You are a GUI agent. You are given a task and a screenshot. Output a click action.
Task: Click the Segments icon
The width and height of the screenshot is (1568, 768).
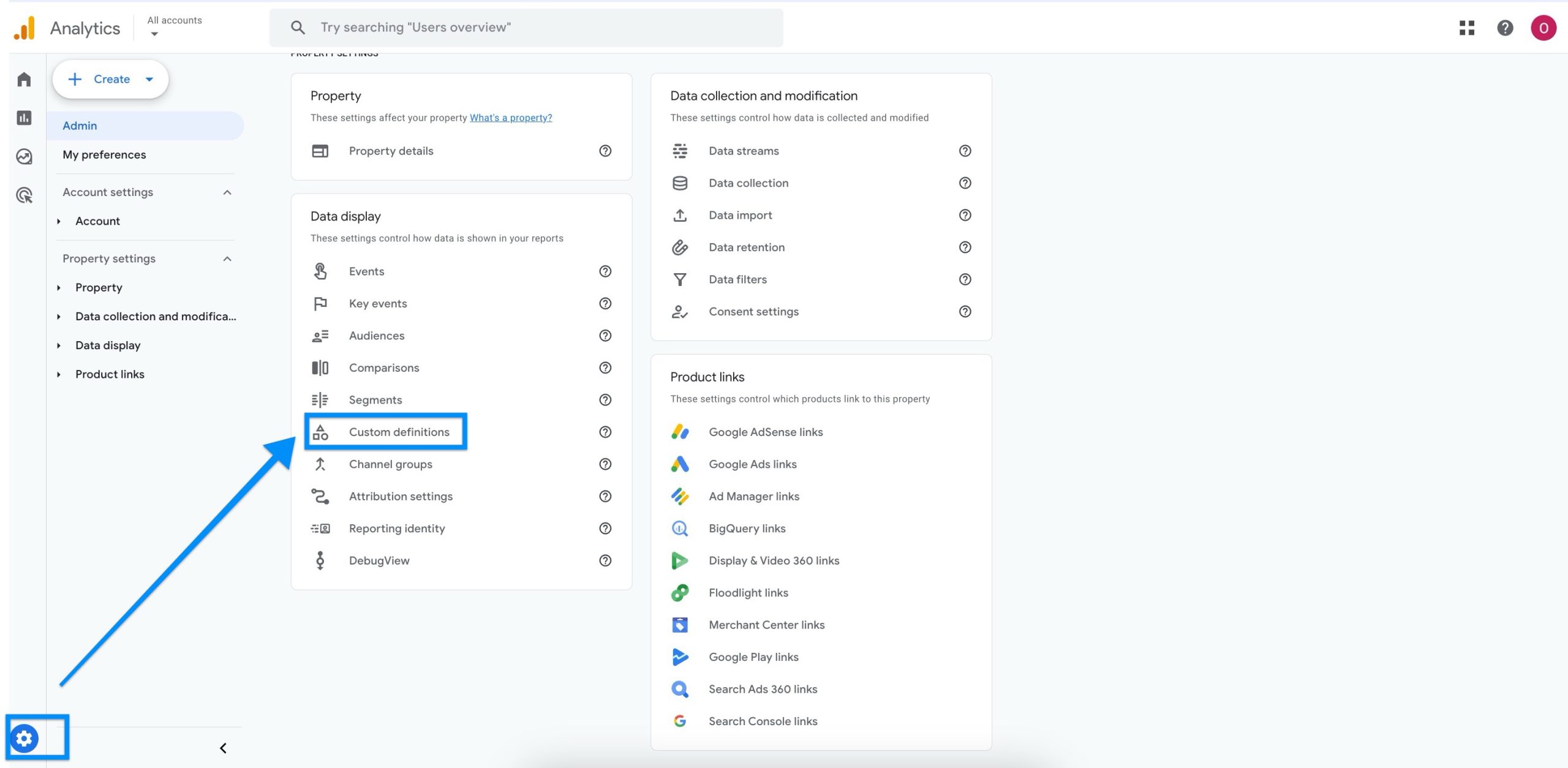tap(320, 400)
